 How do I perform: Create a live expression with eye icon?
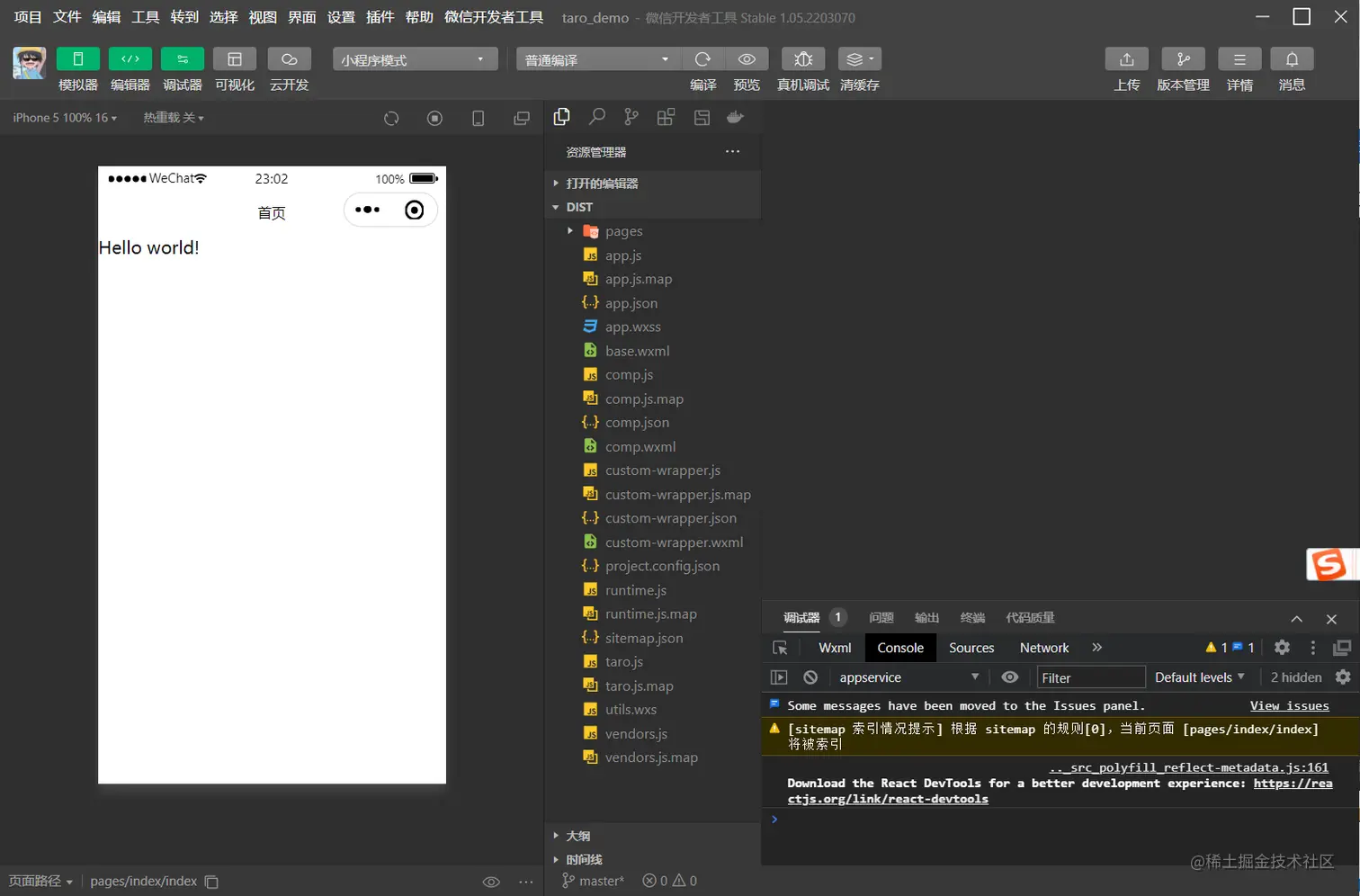coord(1010,677)
